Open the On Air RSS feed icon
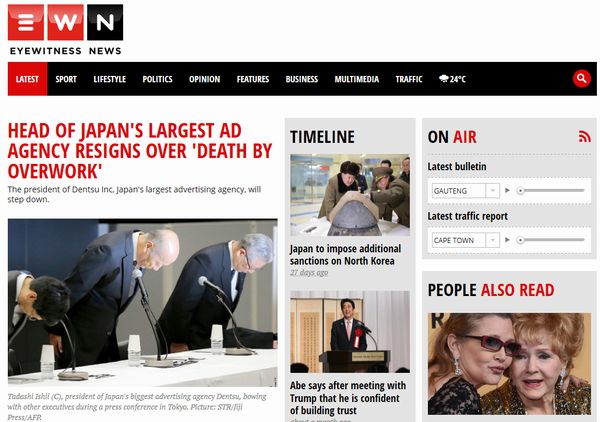The width and height of the screenshot is (600, 422). (584, 136)
